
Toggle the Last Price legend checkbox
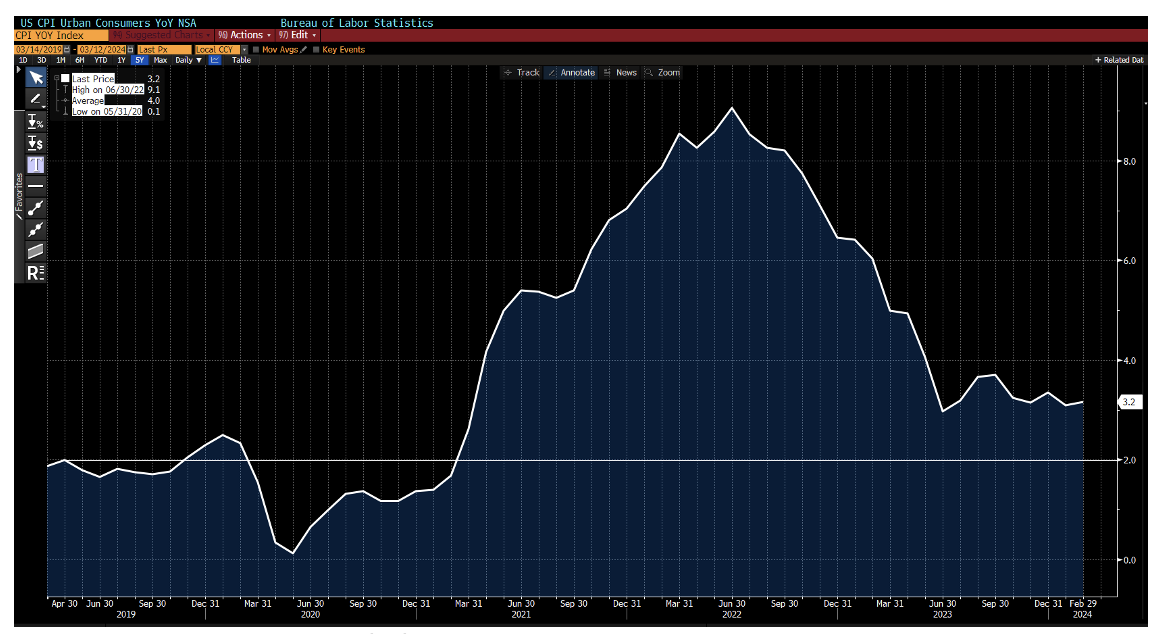(66, 78)
